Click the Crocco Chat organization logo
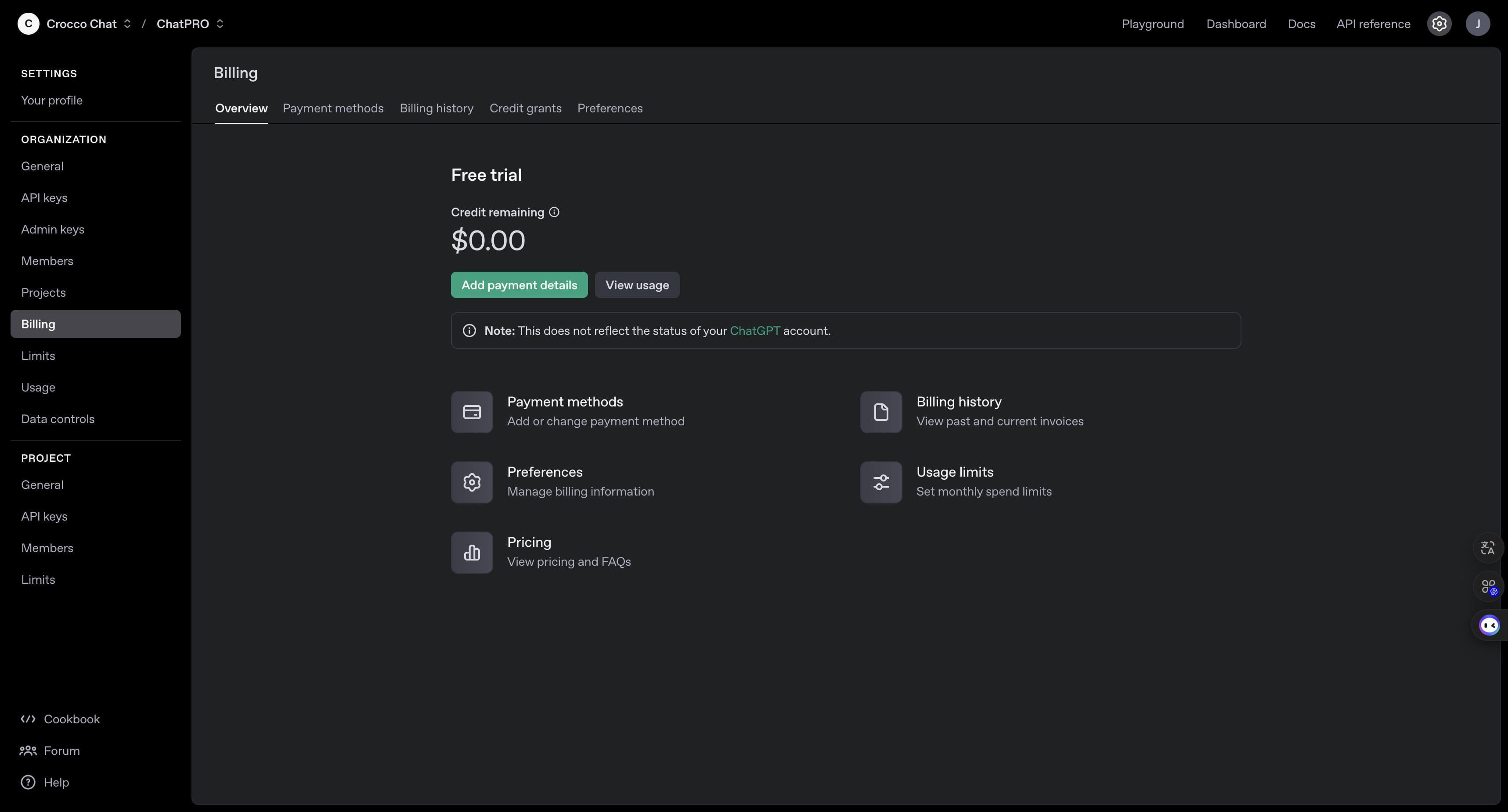Viewport: 1508px width, 812px height. click(x=28, y=24)
